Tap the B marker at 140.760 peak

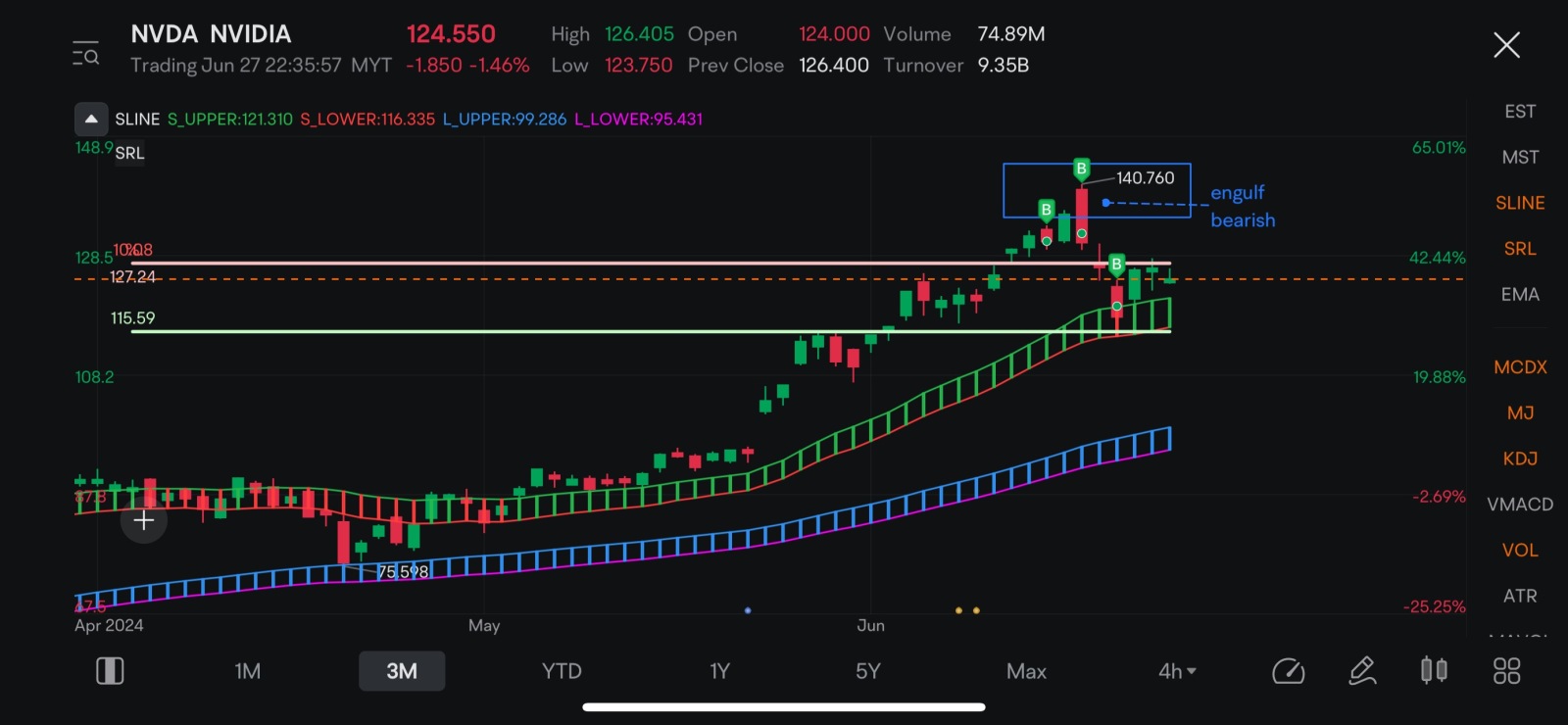[1081, 169]
